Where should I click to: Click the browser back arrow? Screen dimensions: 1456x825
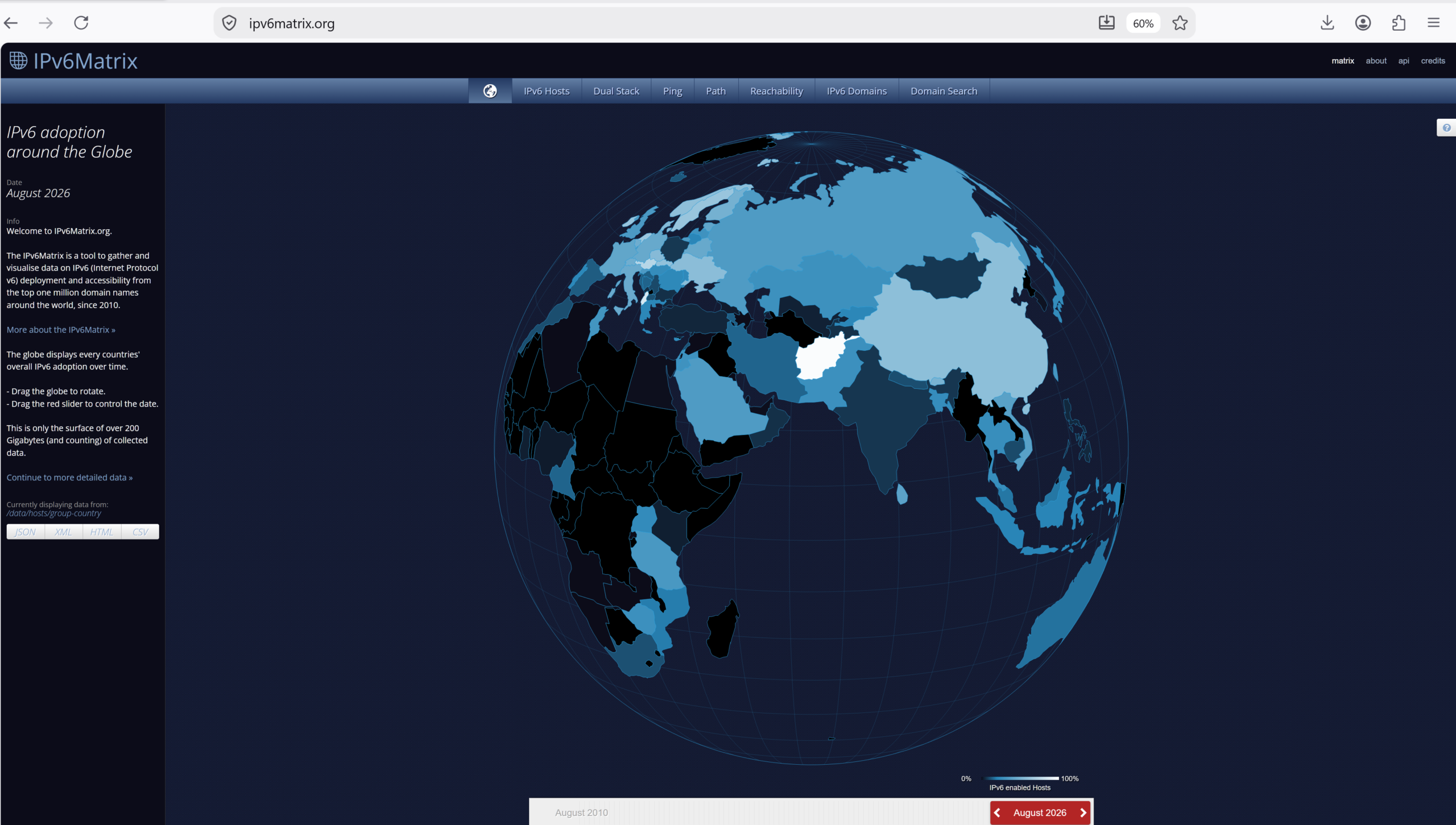[x=11, y=23]
